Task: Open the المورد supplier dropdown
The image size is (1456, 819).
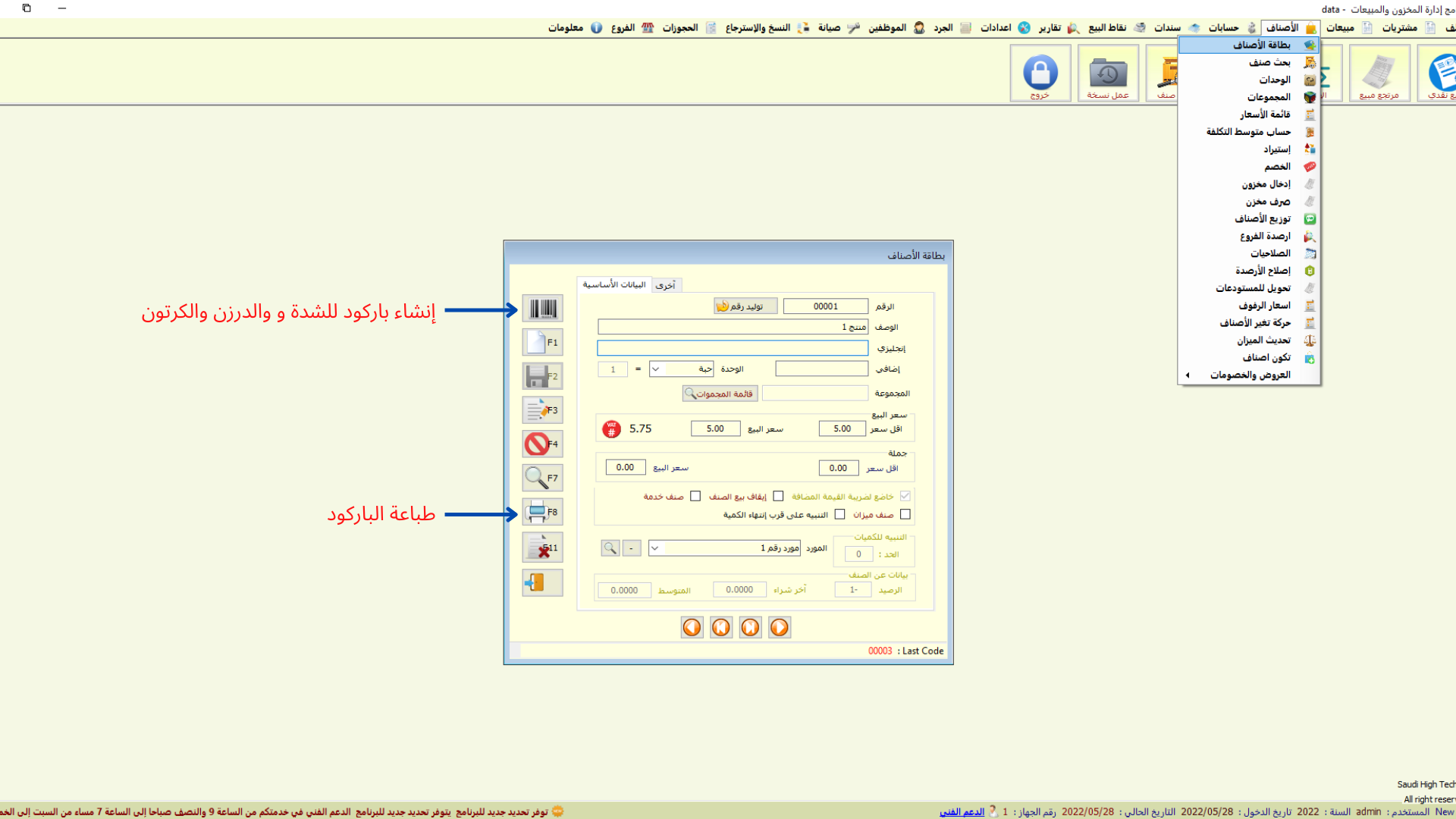Action: click(x=655, y=548)
